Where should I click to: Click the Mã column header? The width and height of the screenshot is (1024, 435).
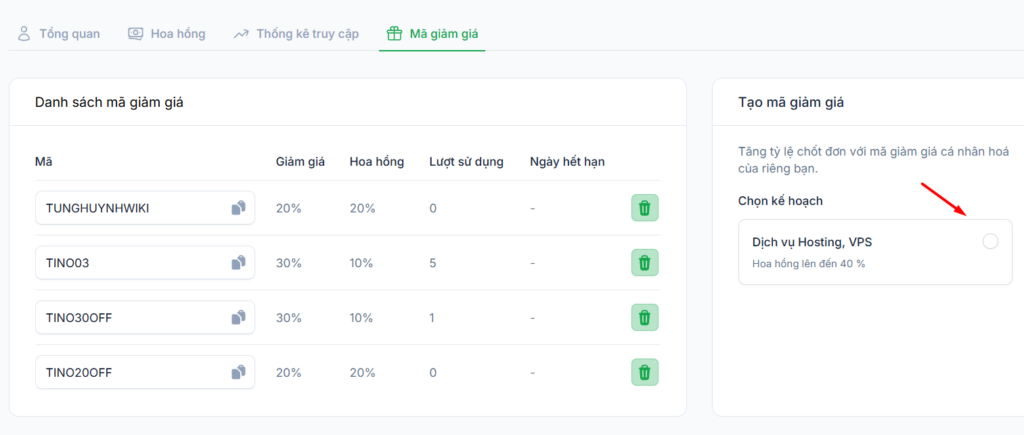click(44, 162)
